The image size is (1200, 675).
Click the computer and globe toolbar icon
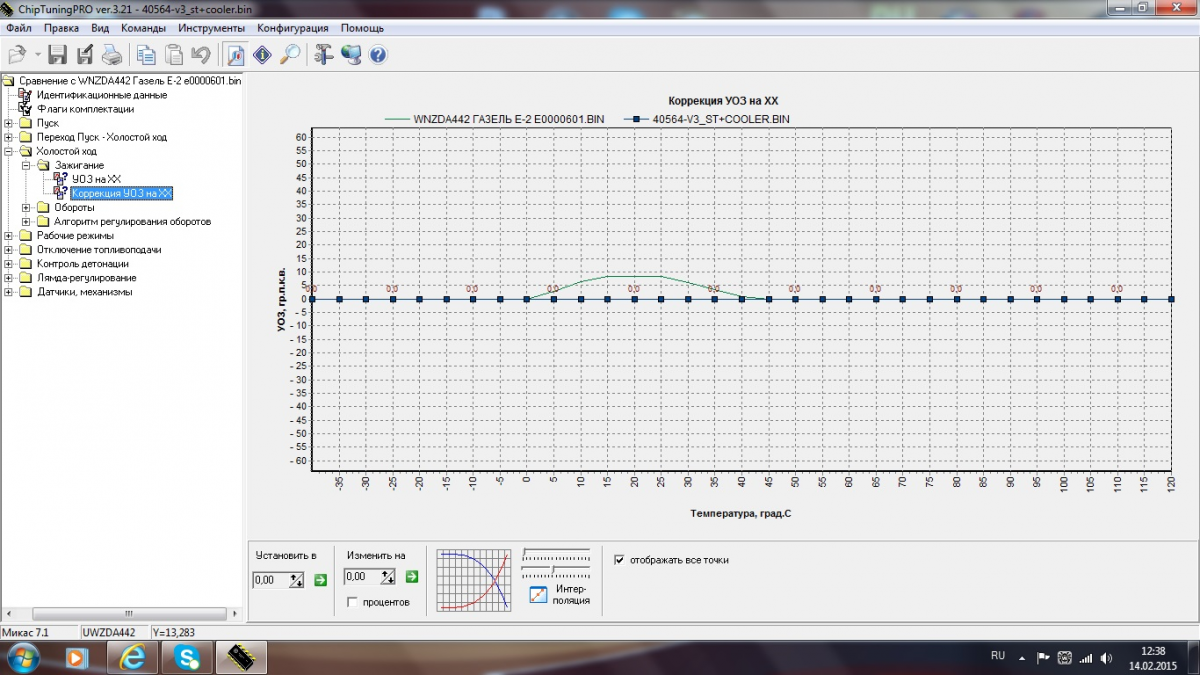click(350, 55)
